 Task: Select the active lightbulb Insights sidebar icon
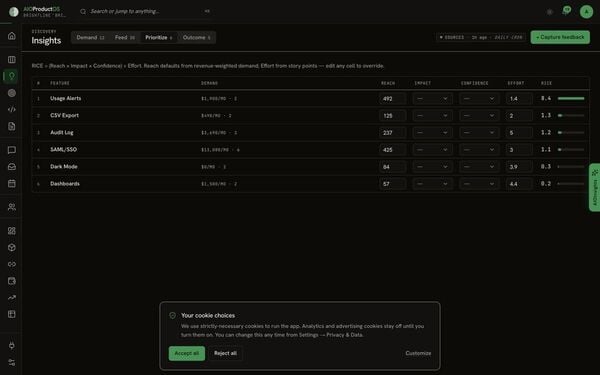[12, 76]
